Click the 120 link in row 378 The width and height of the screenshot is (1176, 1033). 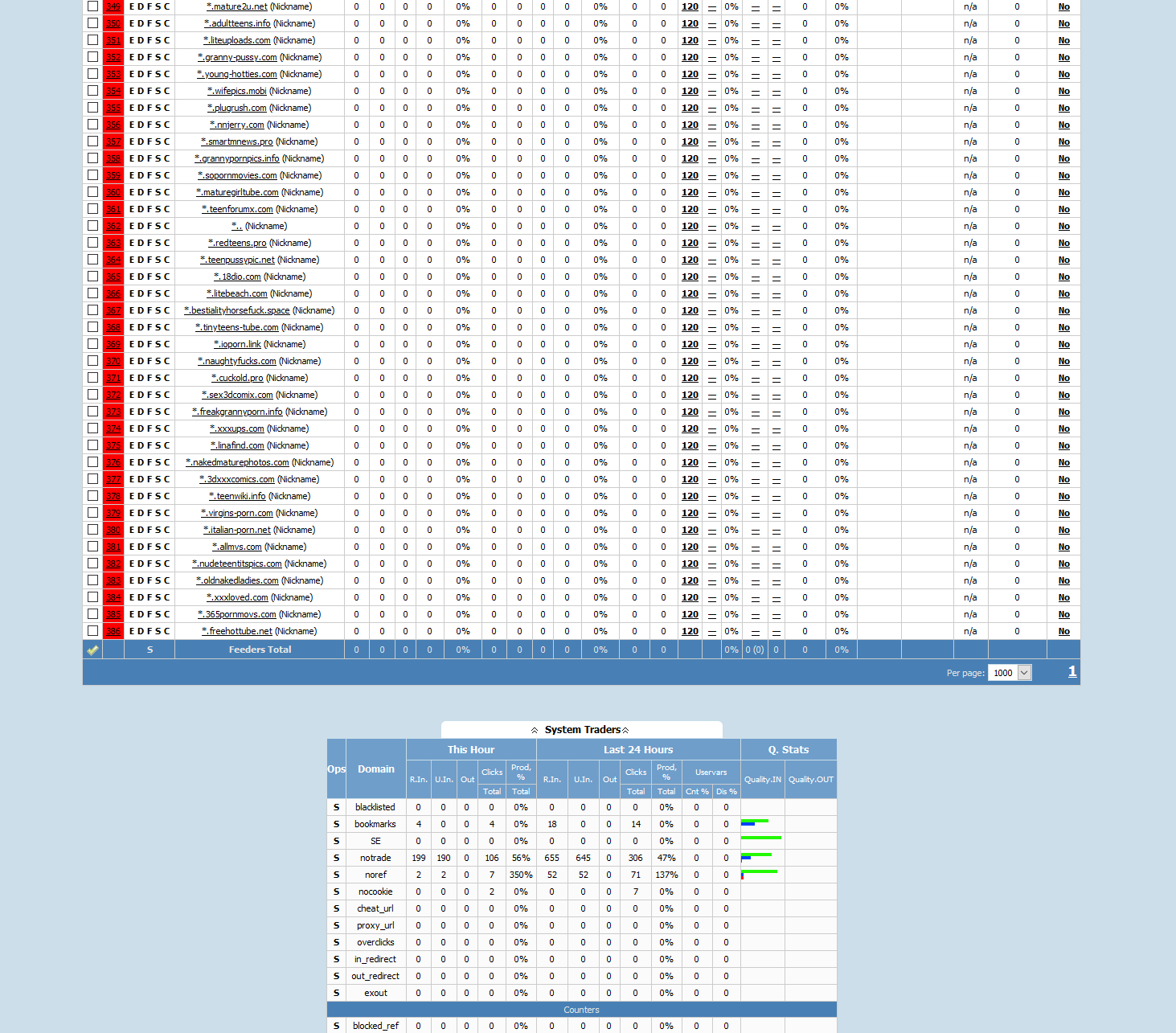690,497
